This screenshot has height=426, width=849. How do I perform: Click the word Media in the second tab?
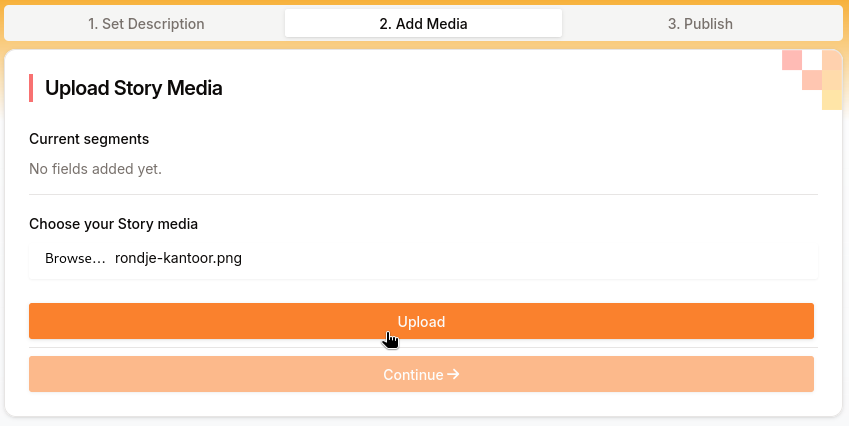tap(446, 24)
